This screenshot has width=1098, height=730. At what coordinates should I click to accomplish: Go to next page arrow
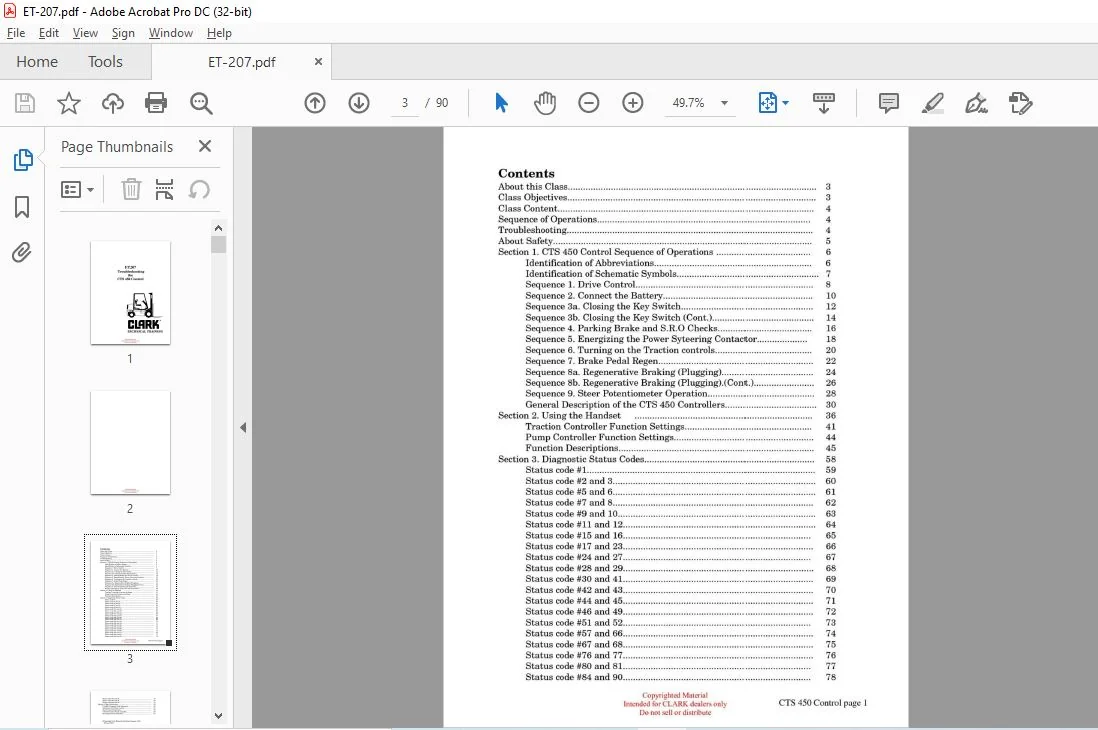pos(359,103)
